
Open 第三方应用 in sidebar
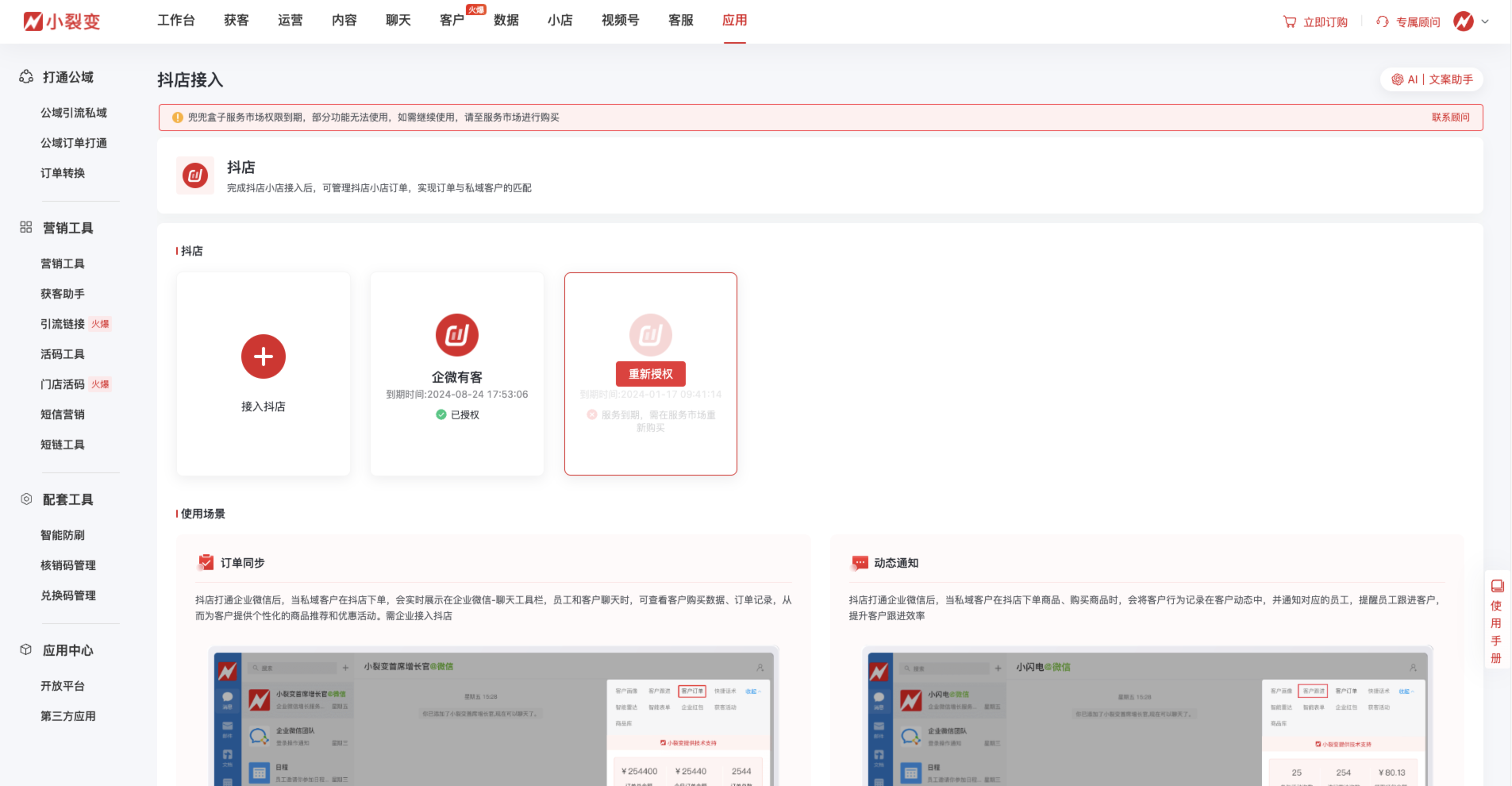(68, 716)
